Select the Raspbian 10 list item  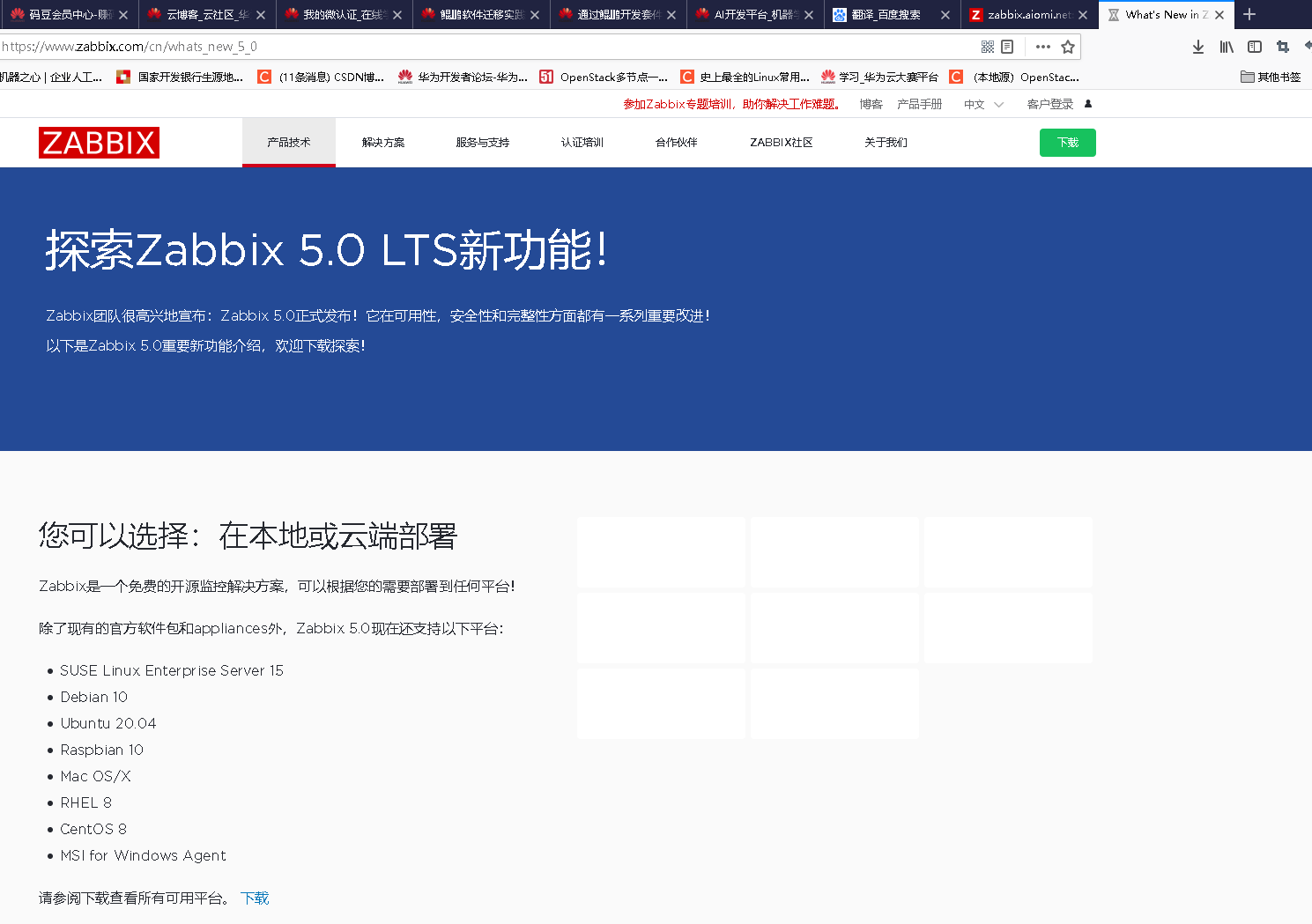(102, 750)
